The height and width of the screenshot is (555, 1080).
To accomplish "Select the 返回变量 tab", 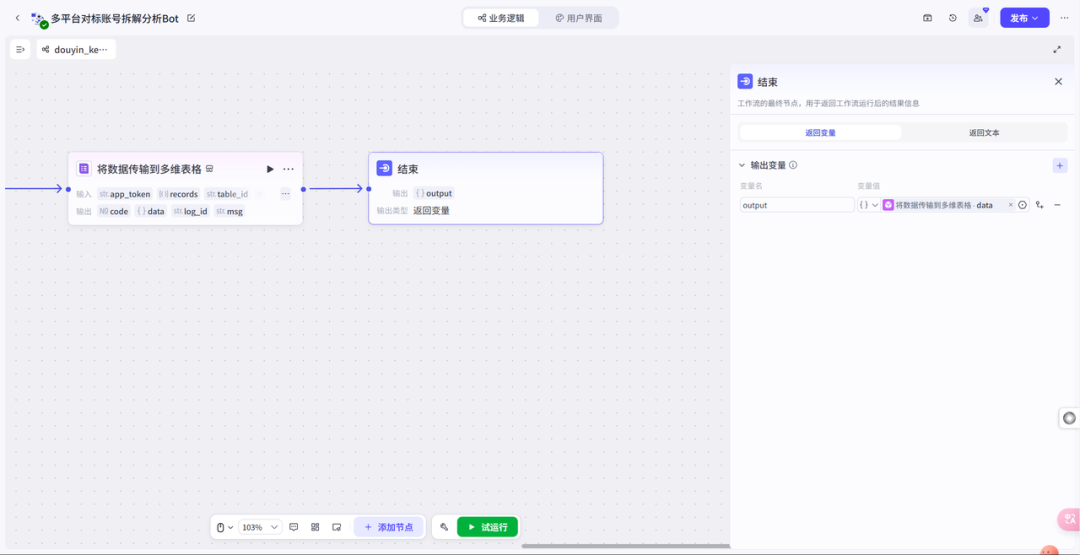I will click(x=820, y=132).
